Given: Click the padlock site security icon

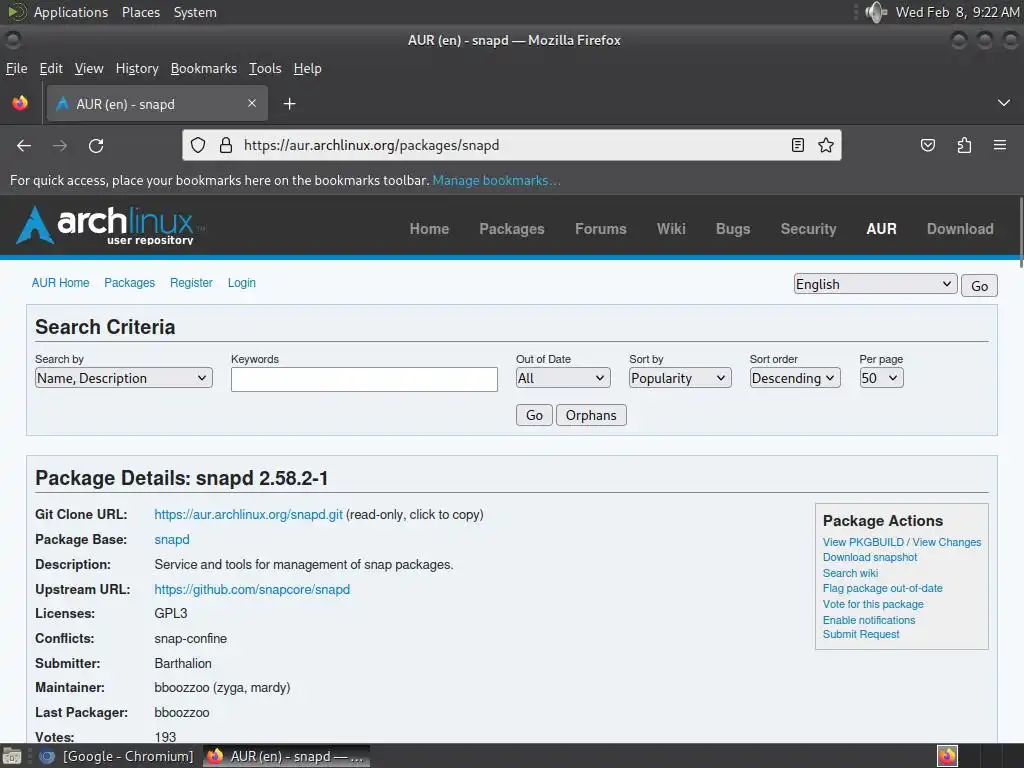Looking at the screenshot, I should click(226, 145).
